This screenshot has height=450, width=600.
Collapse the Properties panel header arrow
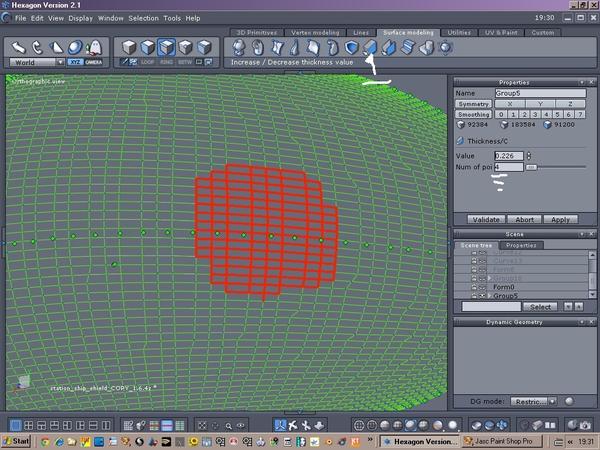[x=582, y=82]
